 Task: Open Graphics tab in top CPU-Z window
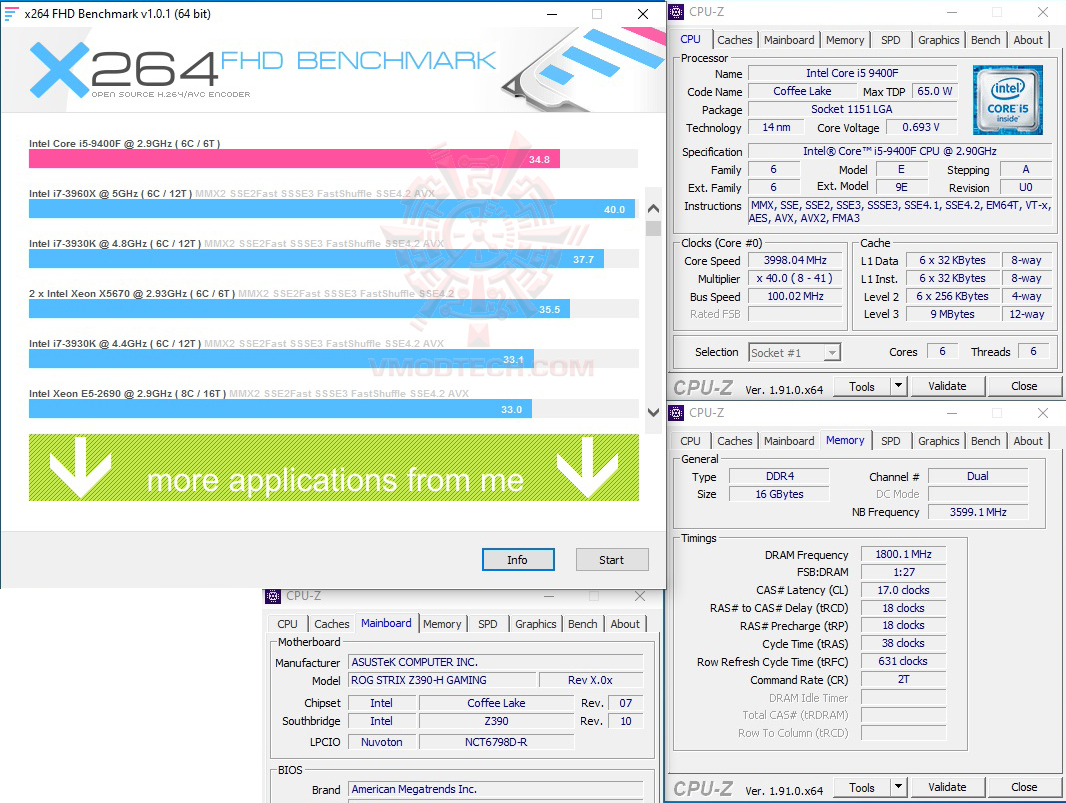(938, 40)
